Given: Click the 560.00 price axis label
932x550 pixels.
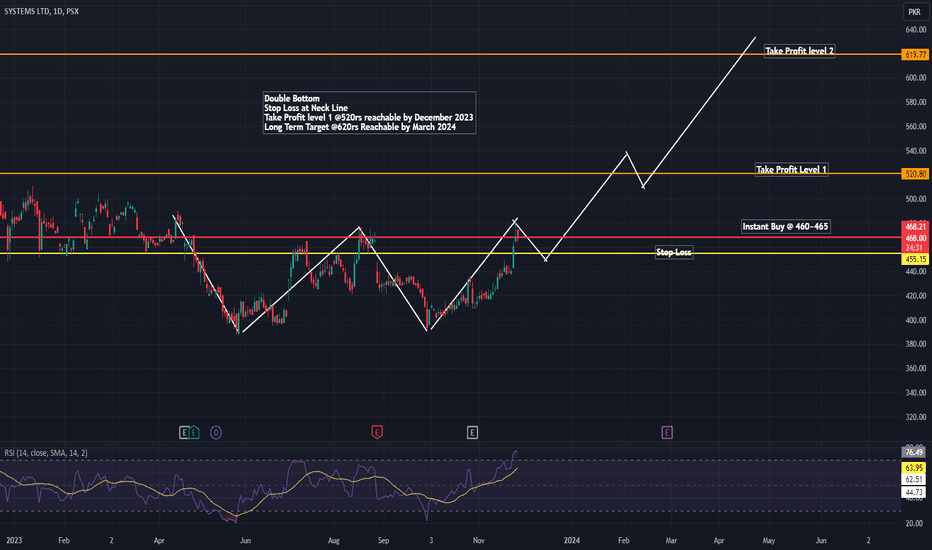Looking at the screenshot, I should click(915, 127).
